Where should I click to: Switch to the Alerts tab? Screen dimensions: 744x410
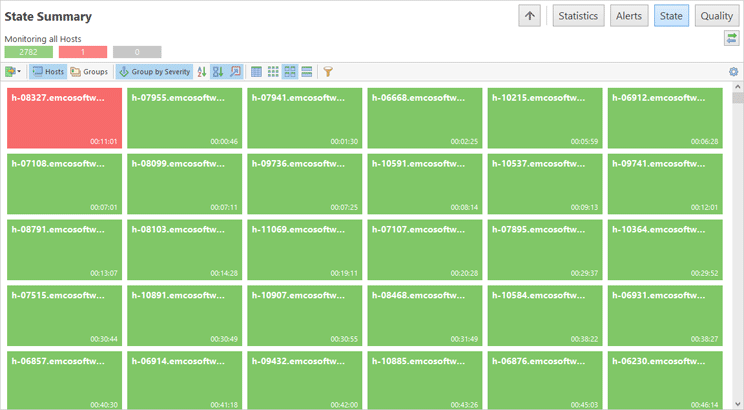(x=628, y=16)
